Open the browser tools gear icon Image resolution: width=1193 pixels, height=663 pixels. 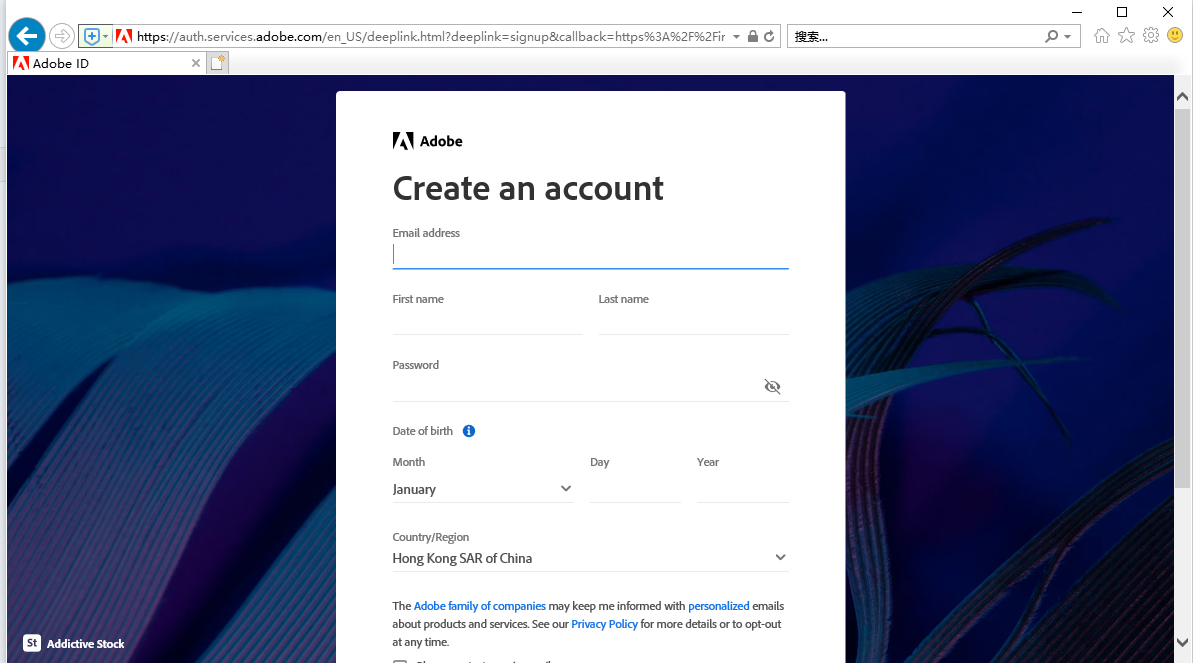point(1151,36)
